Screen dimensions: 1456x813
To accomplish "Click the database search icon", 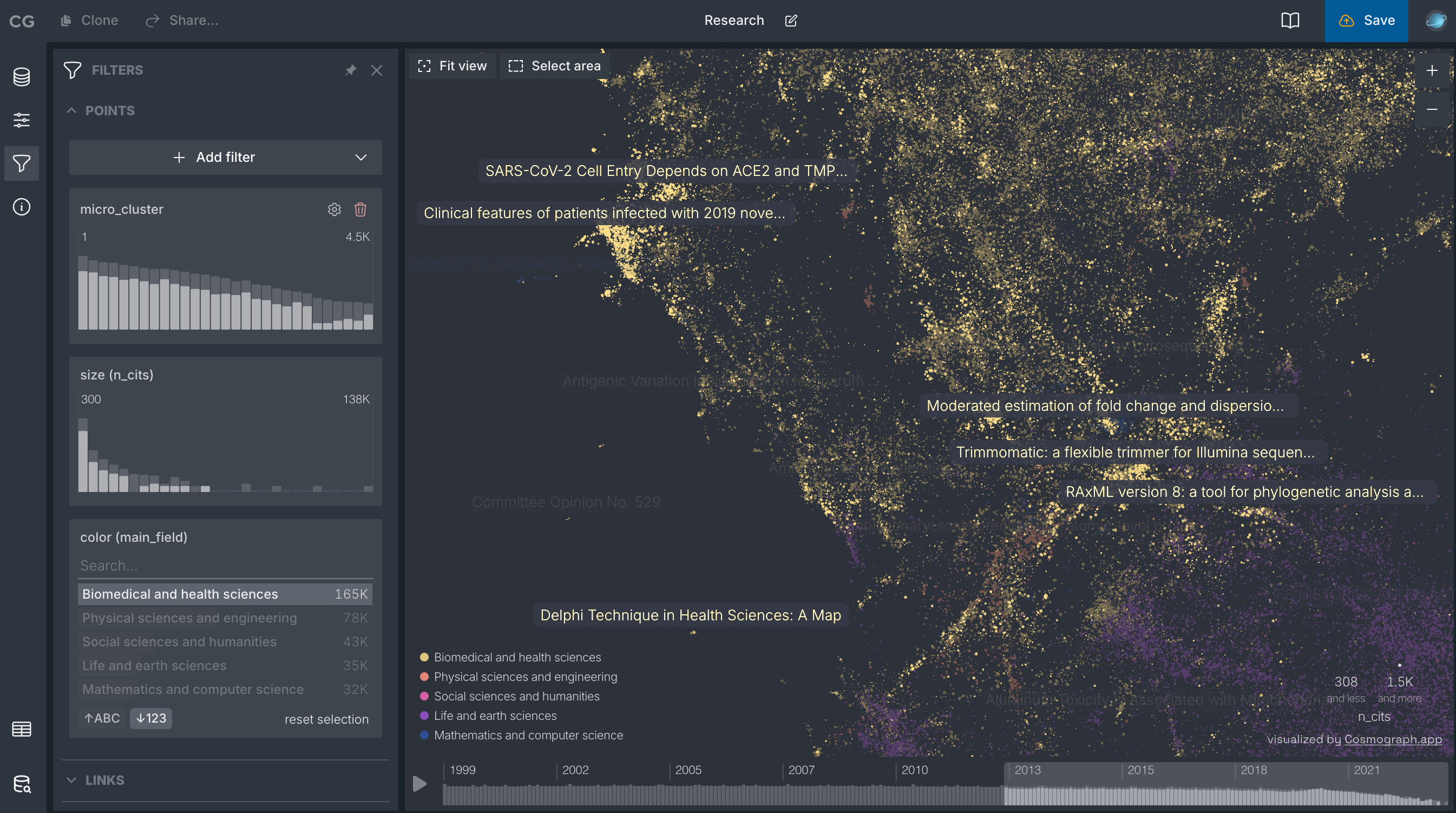I will [x=22, y=784].
